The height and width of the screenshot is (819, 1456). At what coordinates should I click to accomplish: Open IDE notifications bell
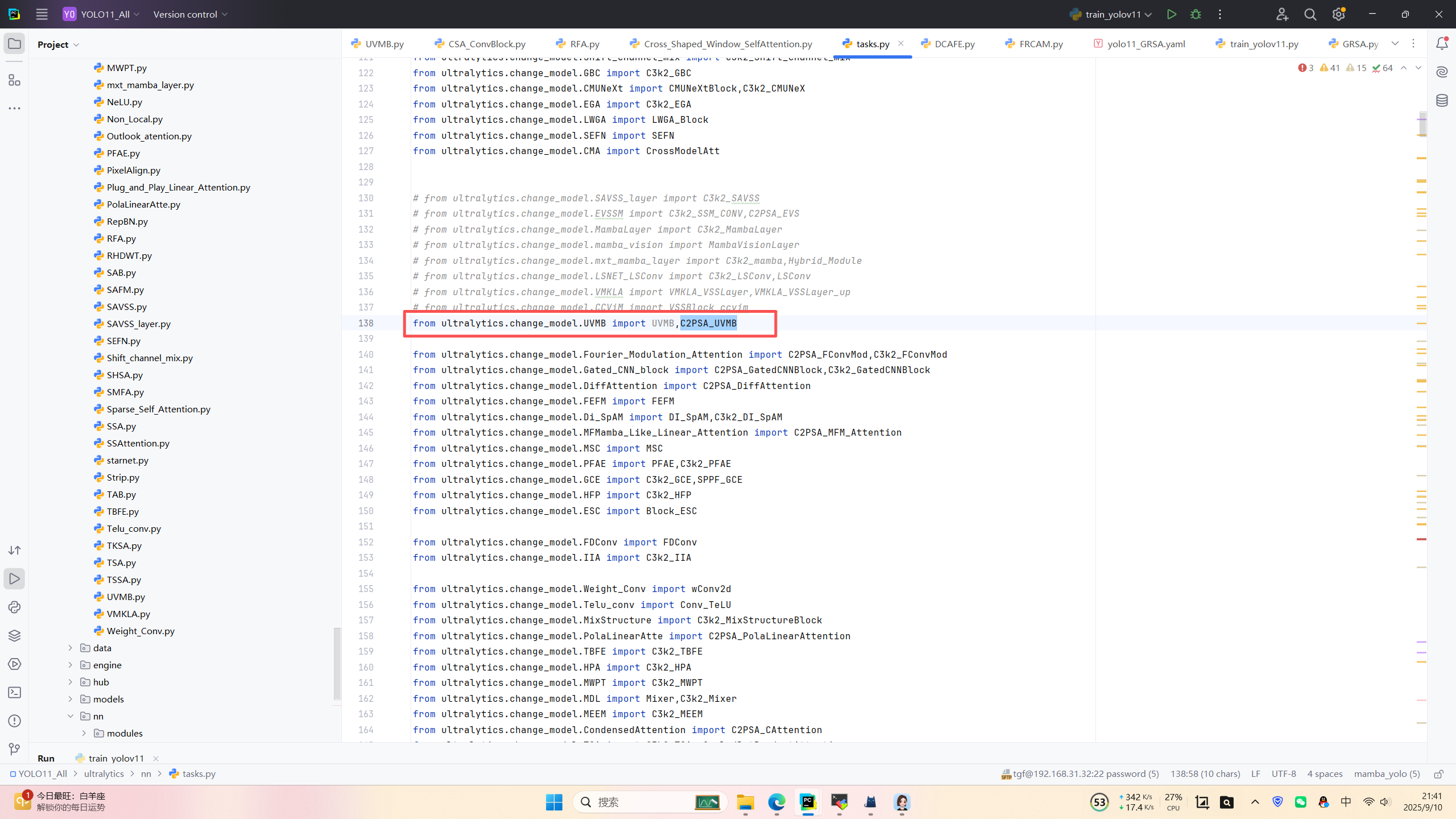1442,44
